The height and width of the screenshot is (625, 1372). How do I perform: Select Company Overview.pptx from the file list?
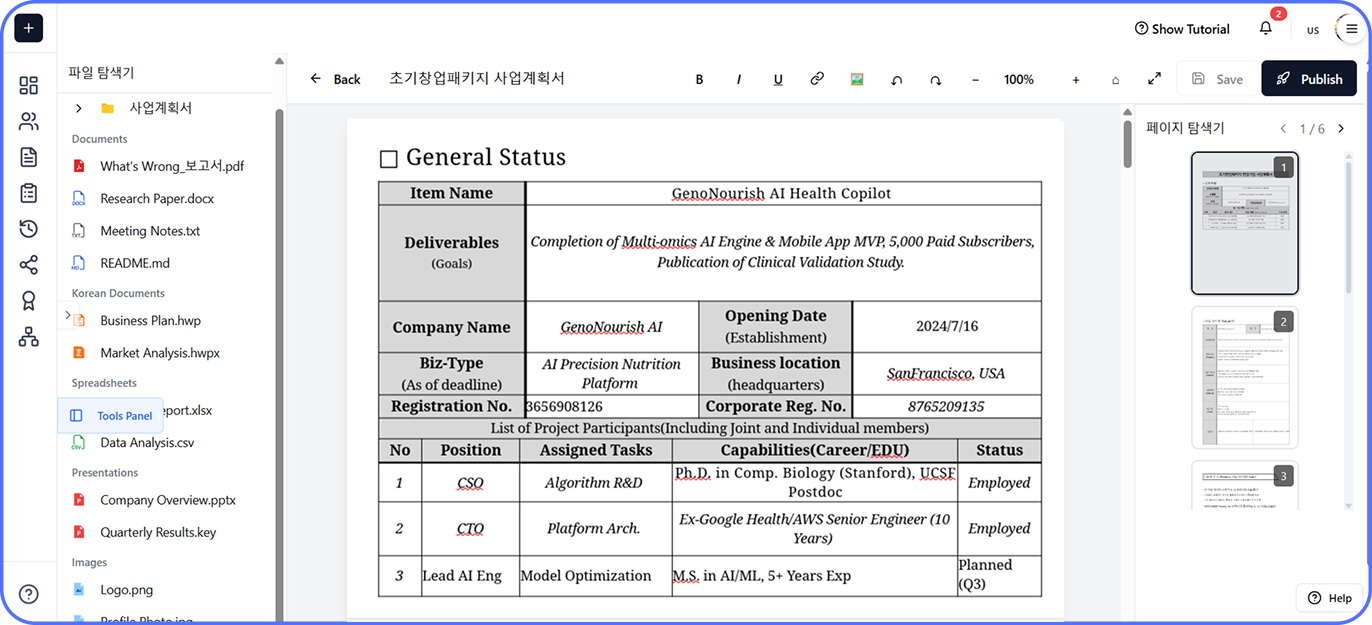point(167,500)
